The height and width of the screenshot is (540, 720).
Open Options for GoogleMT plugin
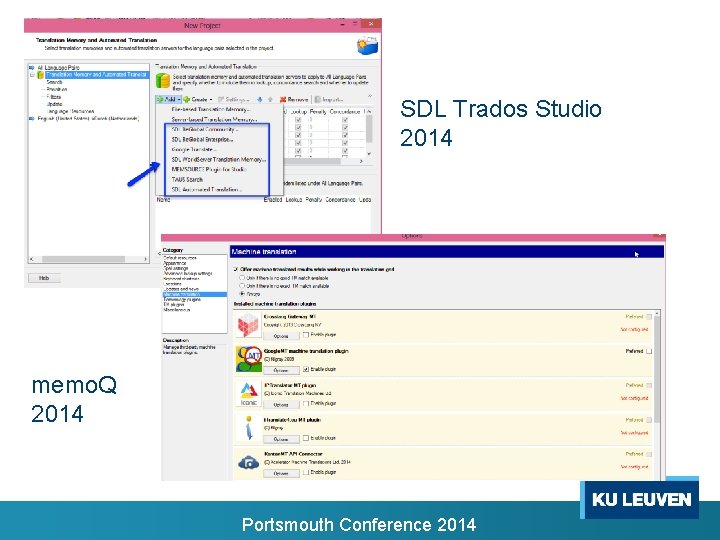[281, 370]
